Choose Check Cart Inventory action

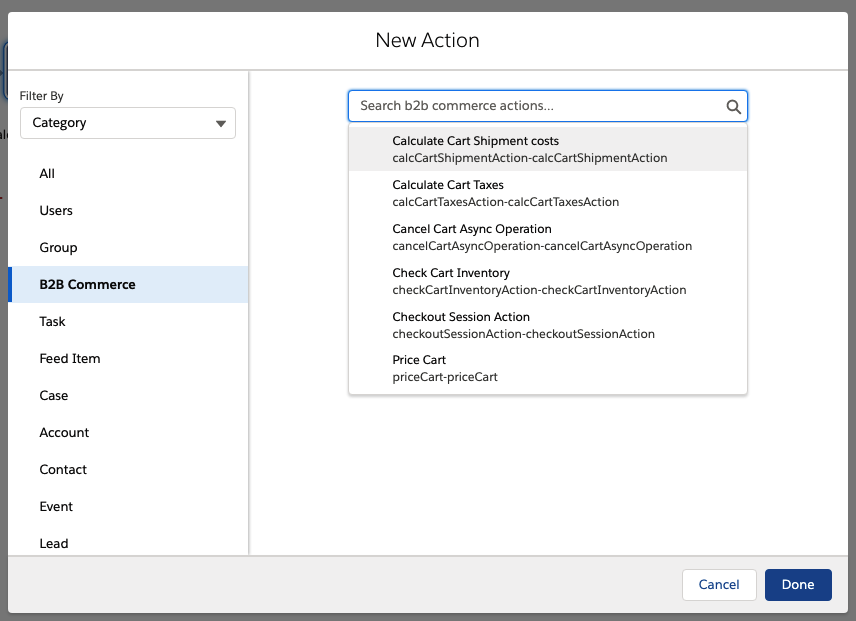548,281
